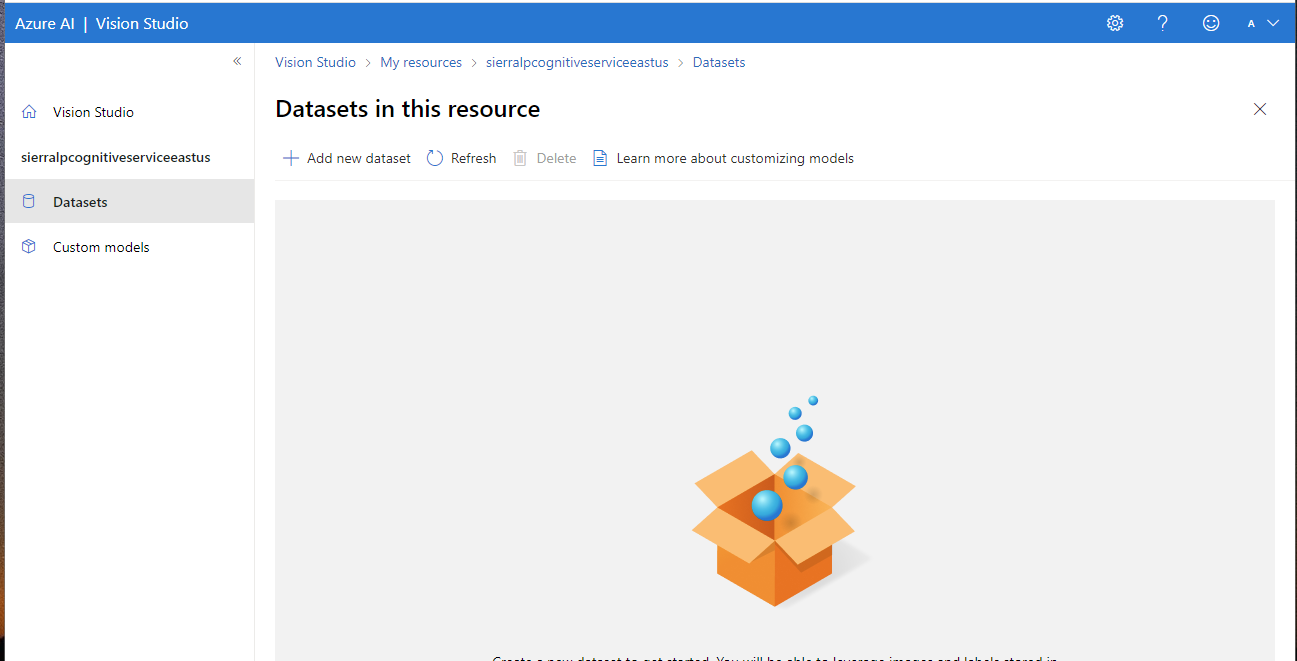Click the Datasets in this resource heading
This screenshot has width=1297, height=661.
tap(408, 108)
